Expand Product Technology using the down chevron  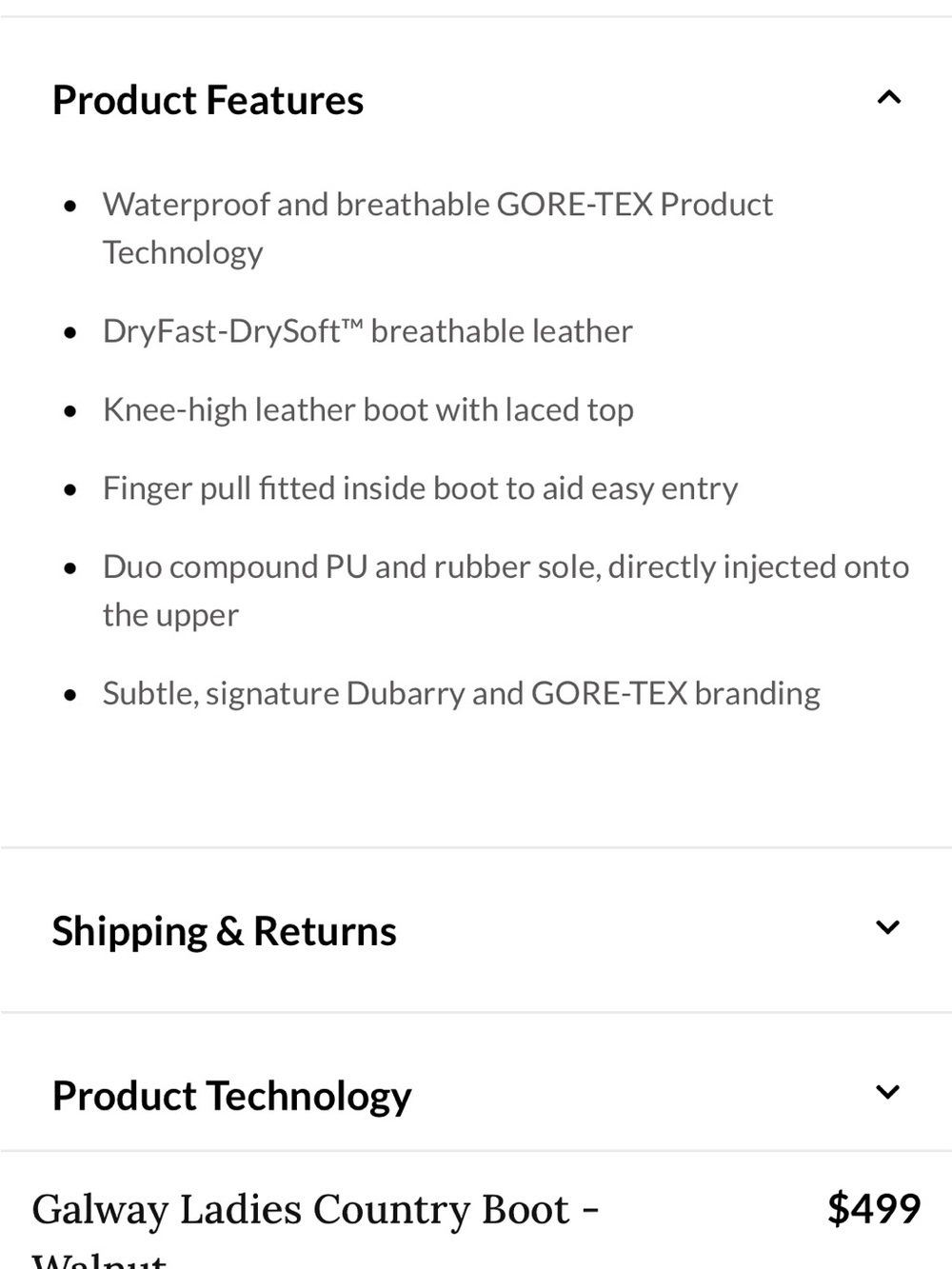tap(888, 1093)
